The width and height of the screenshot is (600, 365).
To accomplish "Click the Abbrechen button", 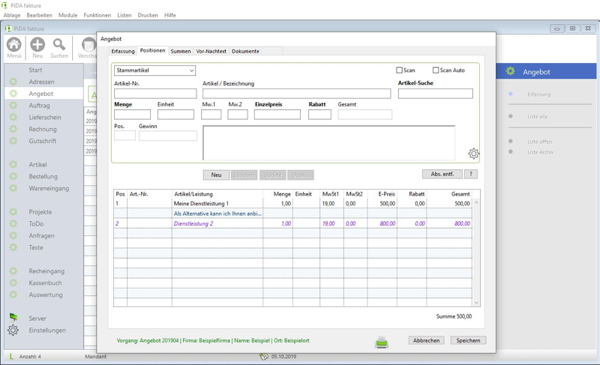I will [426, 341].
